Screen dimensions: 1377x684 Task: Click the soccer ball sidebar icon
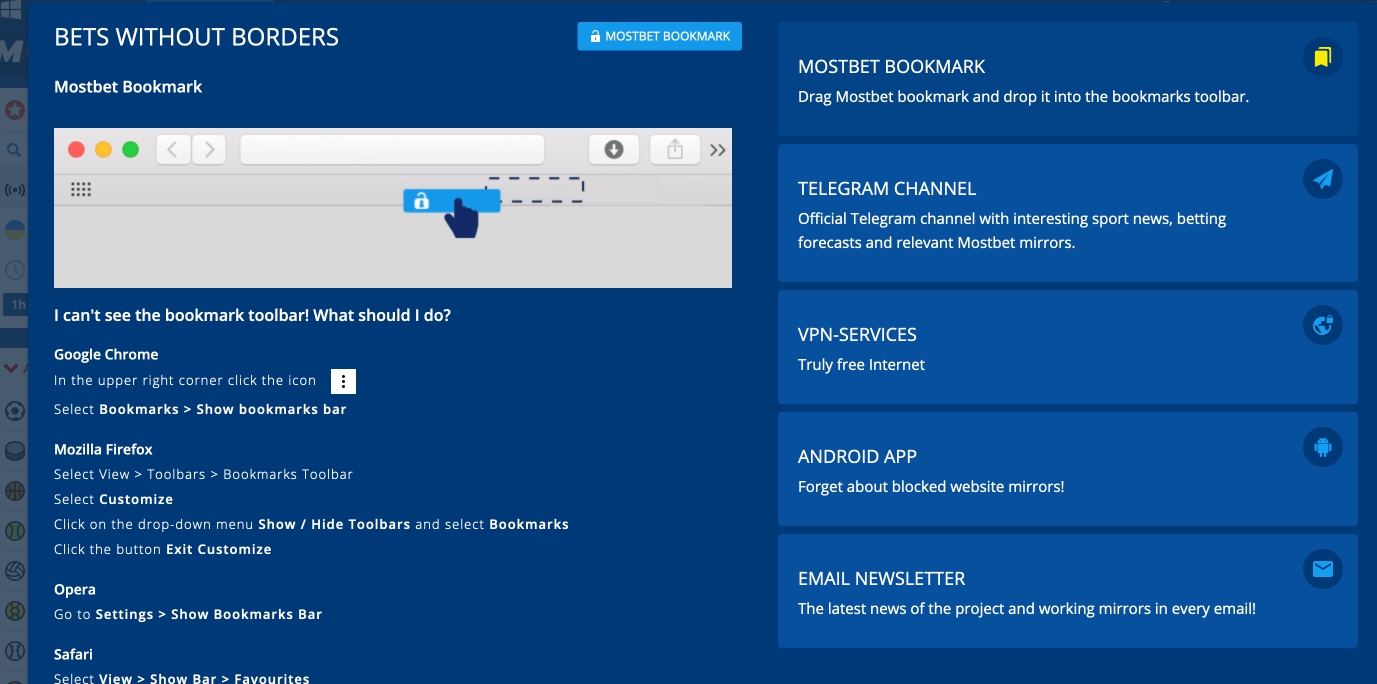(x=14, y=411)
